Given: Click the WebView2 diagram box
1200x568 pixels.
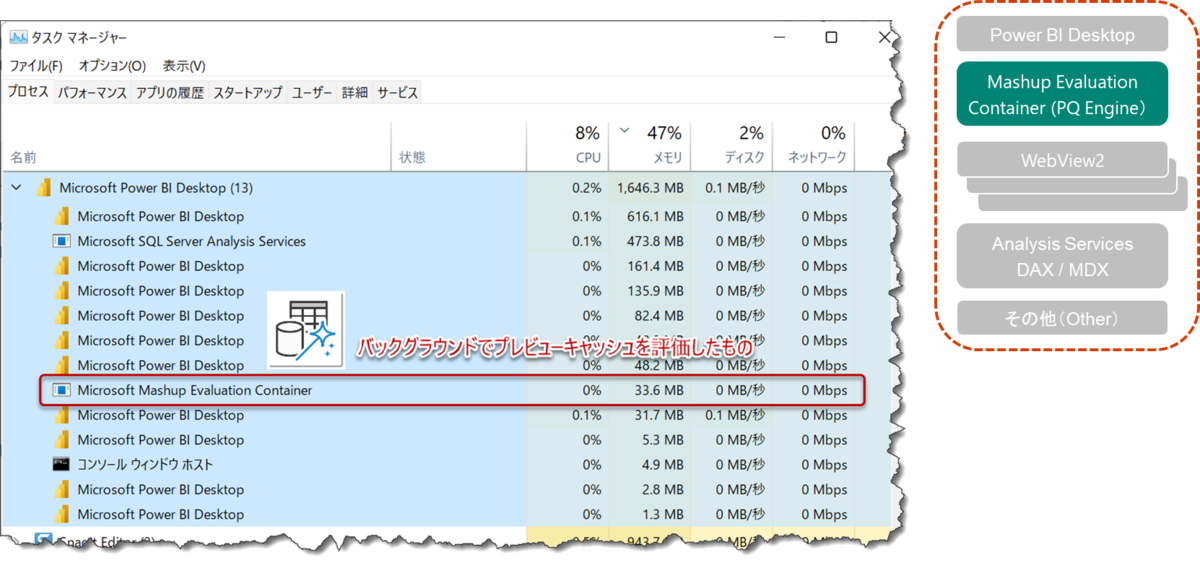Looking at the screenshot, I should pyautogui.click(x=1062, y=160).
